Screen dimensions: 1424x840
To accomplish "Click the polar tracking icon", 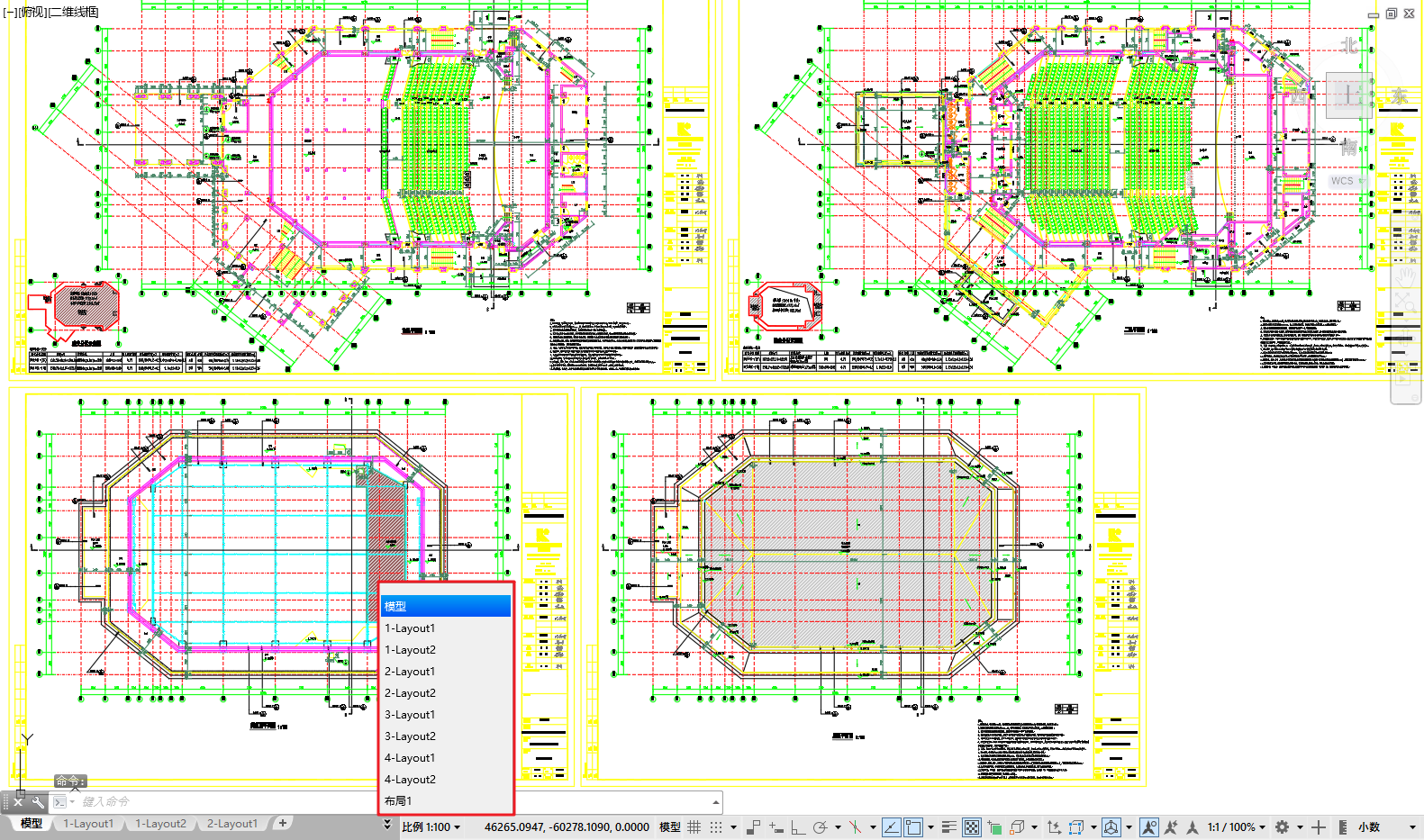I will coord(820,826).
